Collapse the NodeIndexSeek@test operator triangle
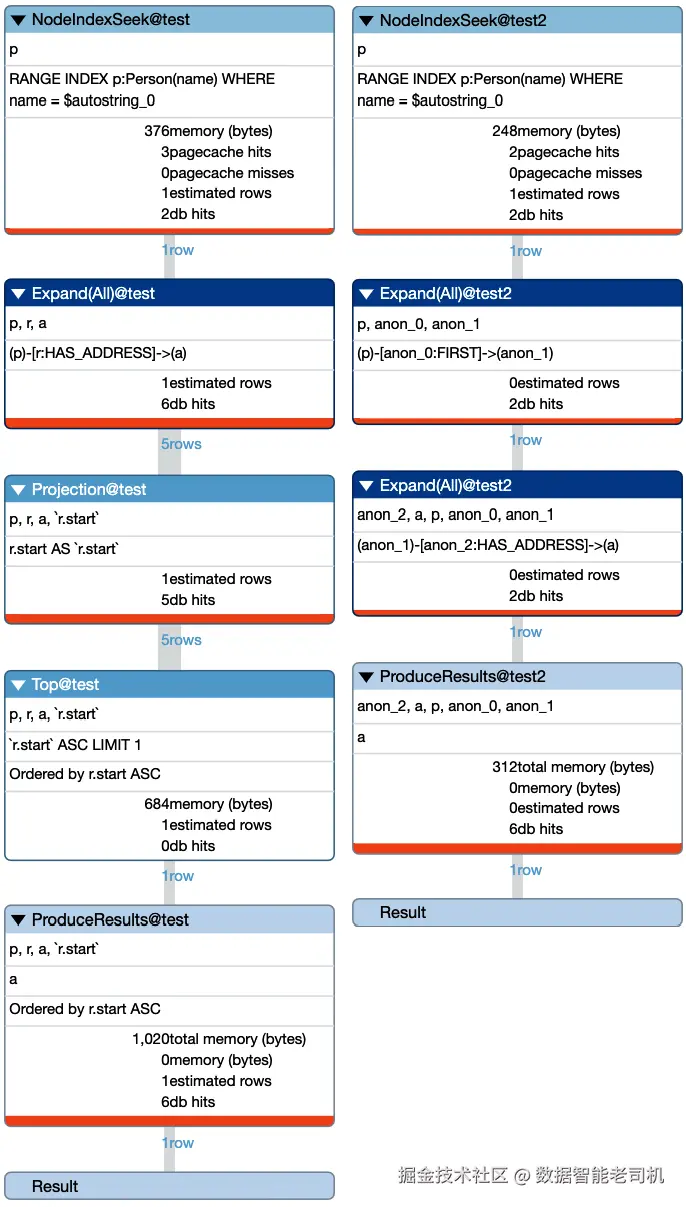Viewport: 686px width, 1207px height. [18, 20]
